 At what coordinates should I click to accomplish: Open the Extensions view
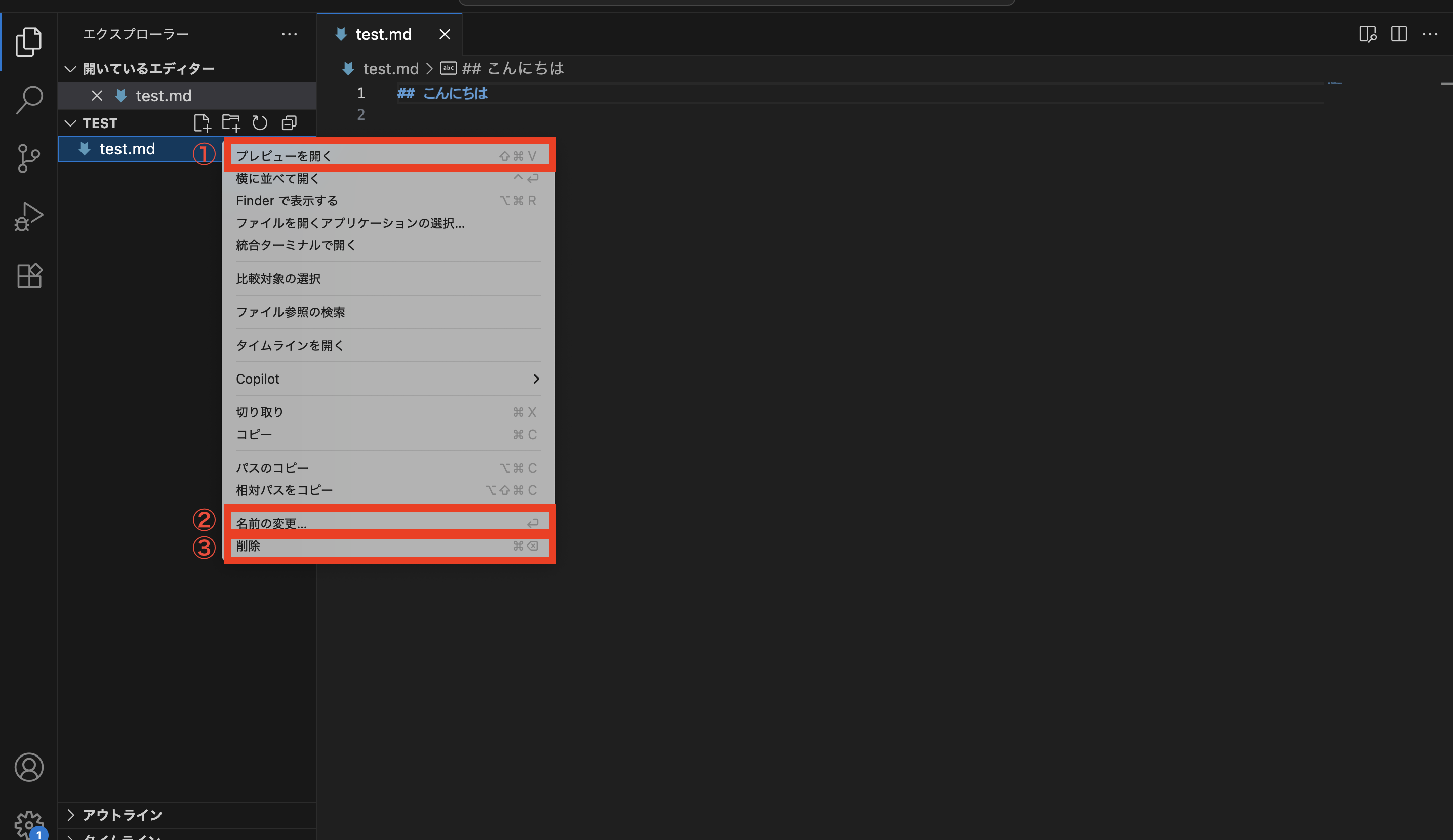tap(29, 276)
